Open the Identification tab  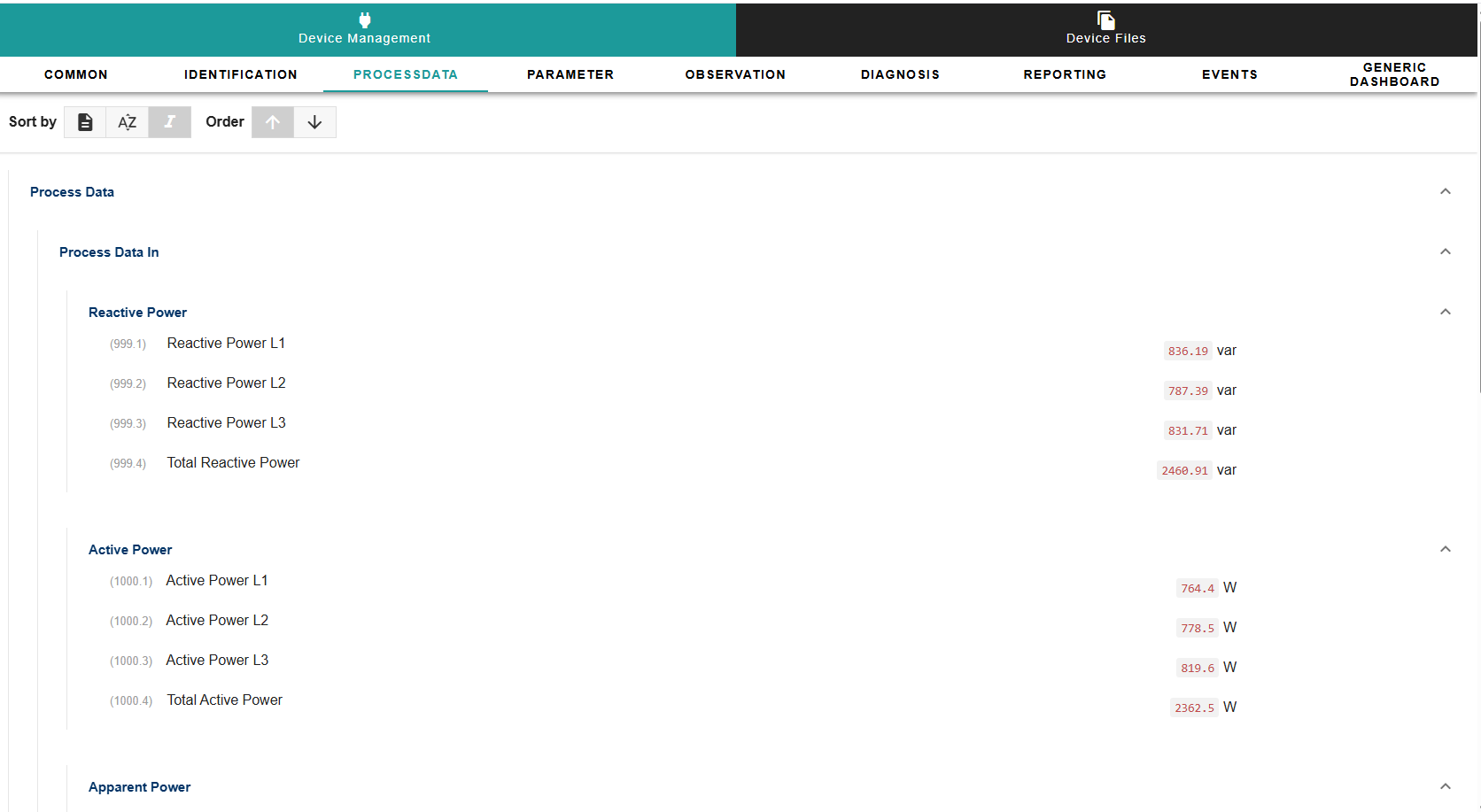tap(240, 74)
